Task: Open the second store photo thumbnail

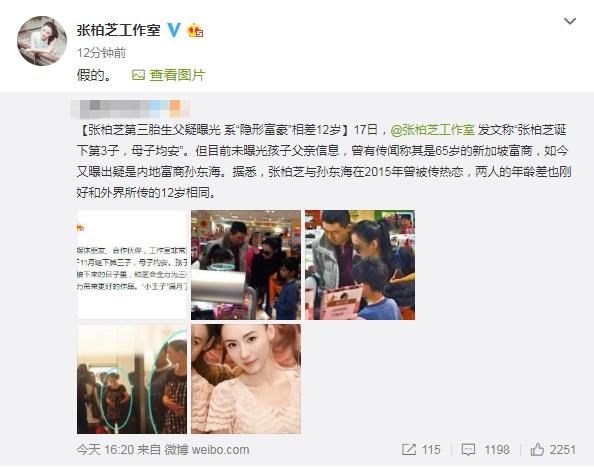Action: 246,265
